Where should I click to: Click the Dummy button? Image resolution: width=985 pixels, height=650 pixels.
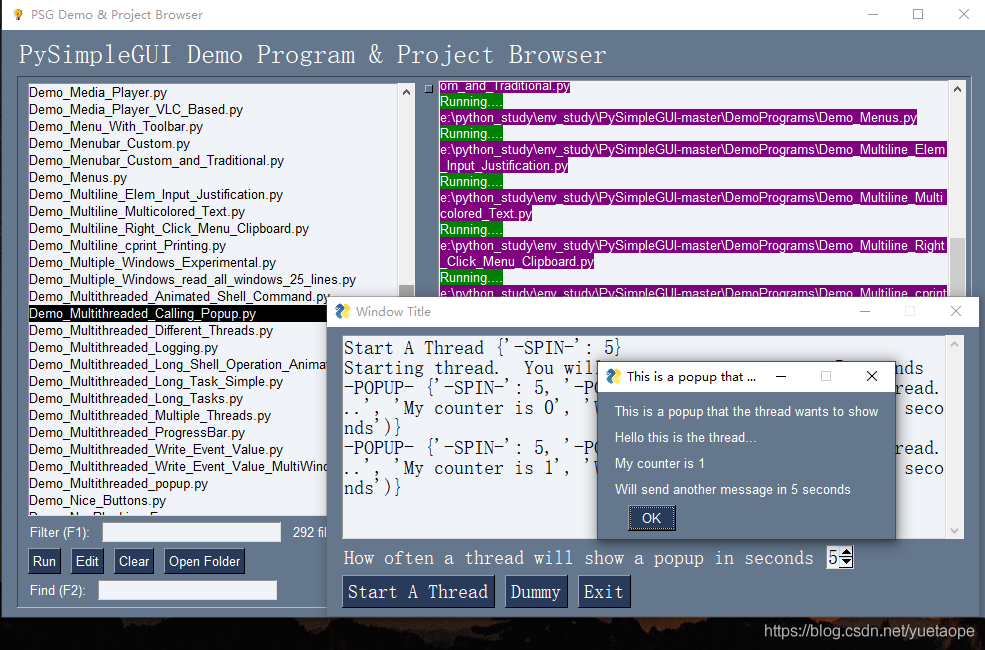(535, 592)
